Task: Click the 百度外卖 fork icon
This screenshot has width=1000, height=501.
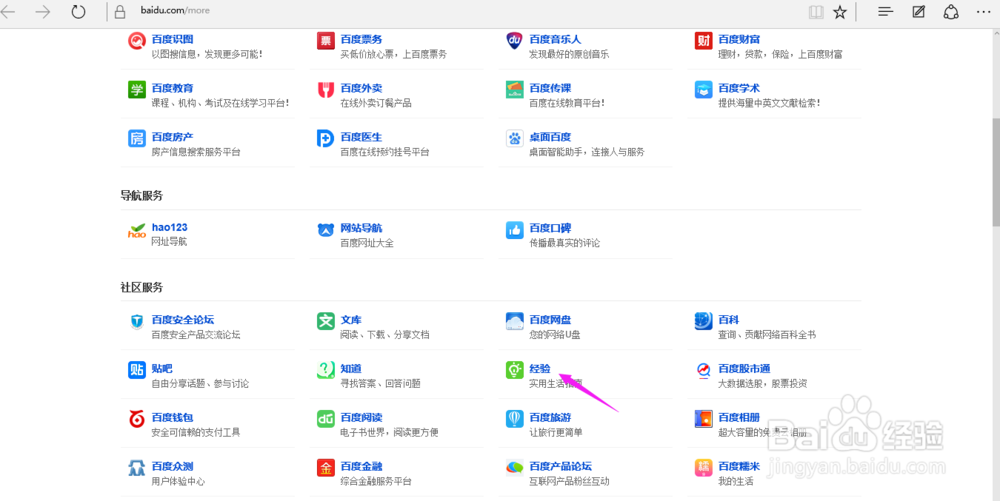Action: [325, 89]
